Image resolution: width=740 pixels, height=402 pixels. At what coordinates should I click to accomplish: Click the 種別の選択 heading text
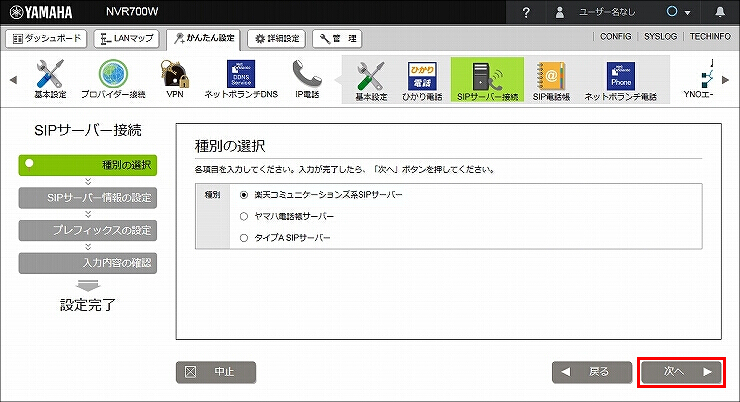(x=230, y=146)
